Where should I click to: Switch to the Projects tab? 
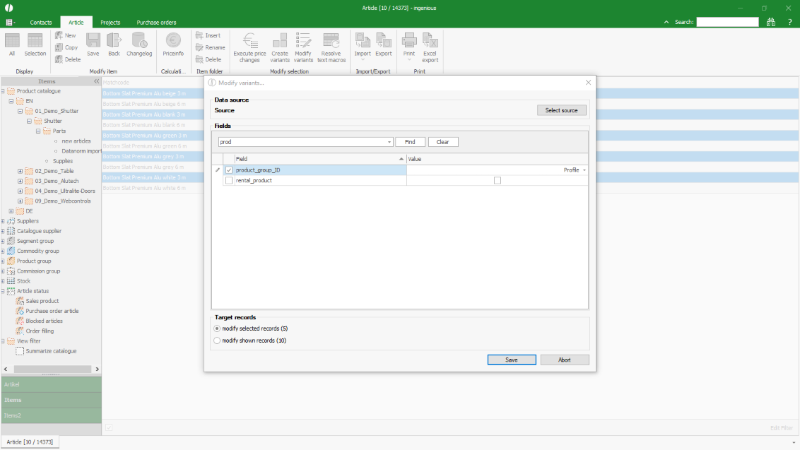click(110, 22)
